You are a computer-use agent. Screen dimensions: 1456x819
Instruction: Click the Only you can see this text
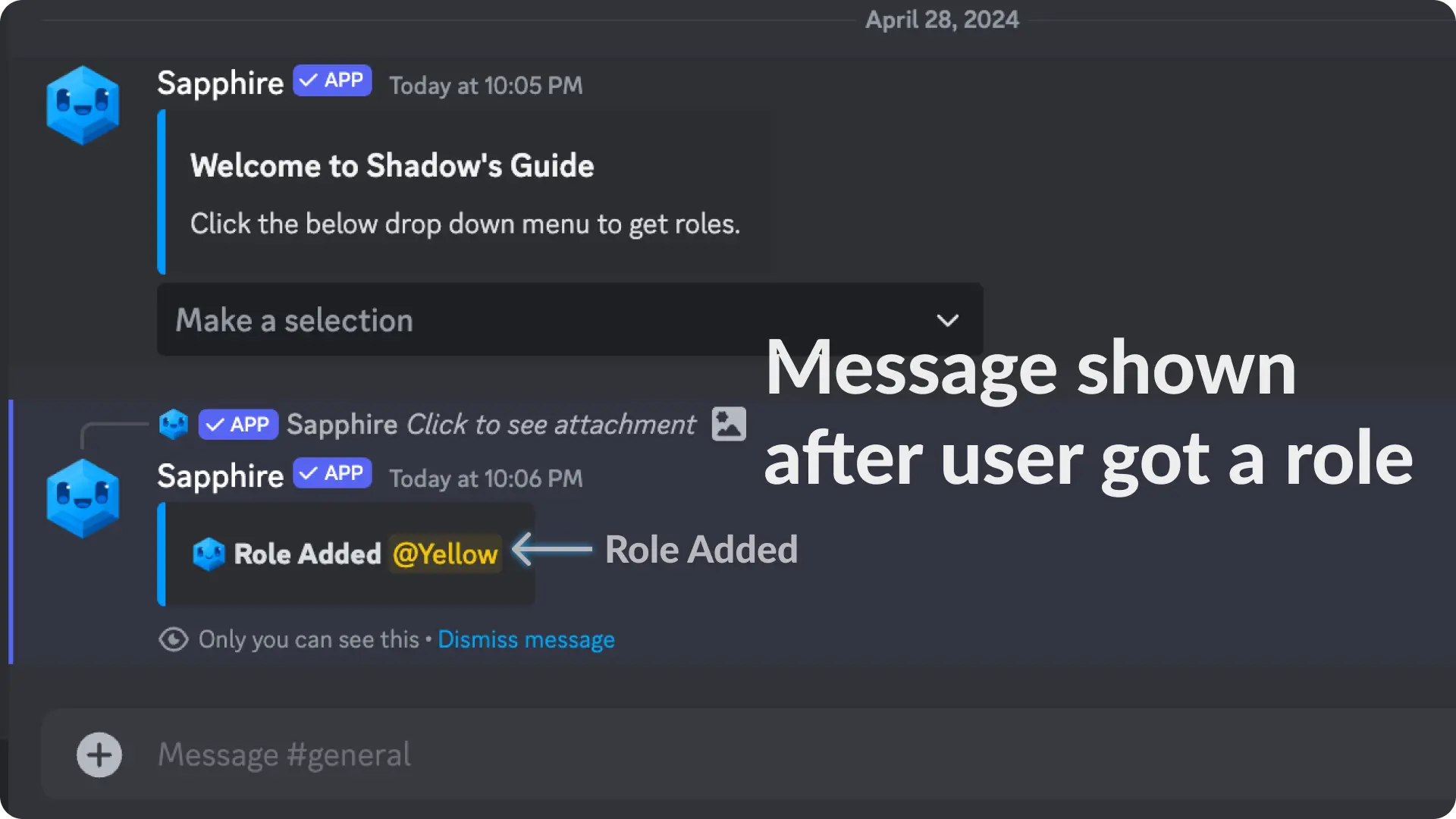pyautogui.click(x=309, y=640)
